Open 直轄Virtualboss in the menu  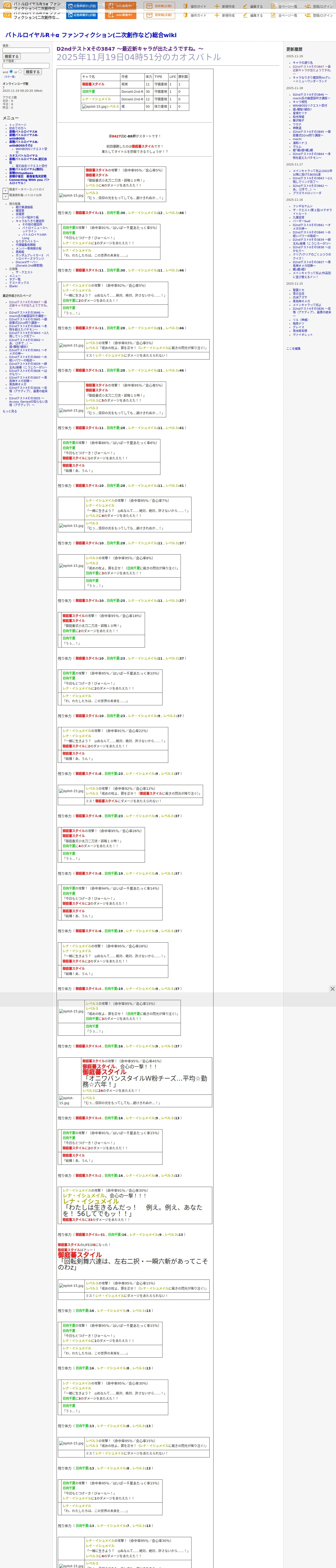(21, 173)
